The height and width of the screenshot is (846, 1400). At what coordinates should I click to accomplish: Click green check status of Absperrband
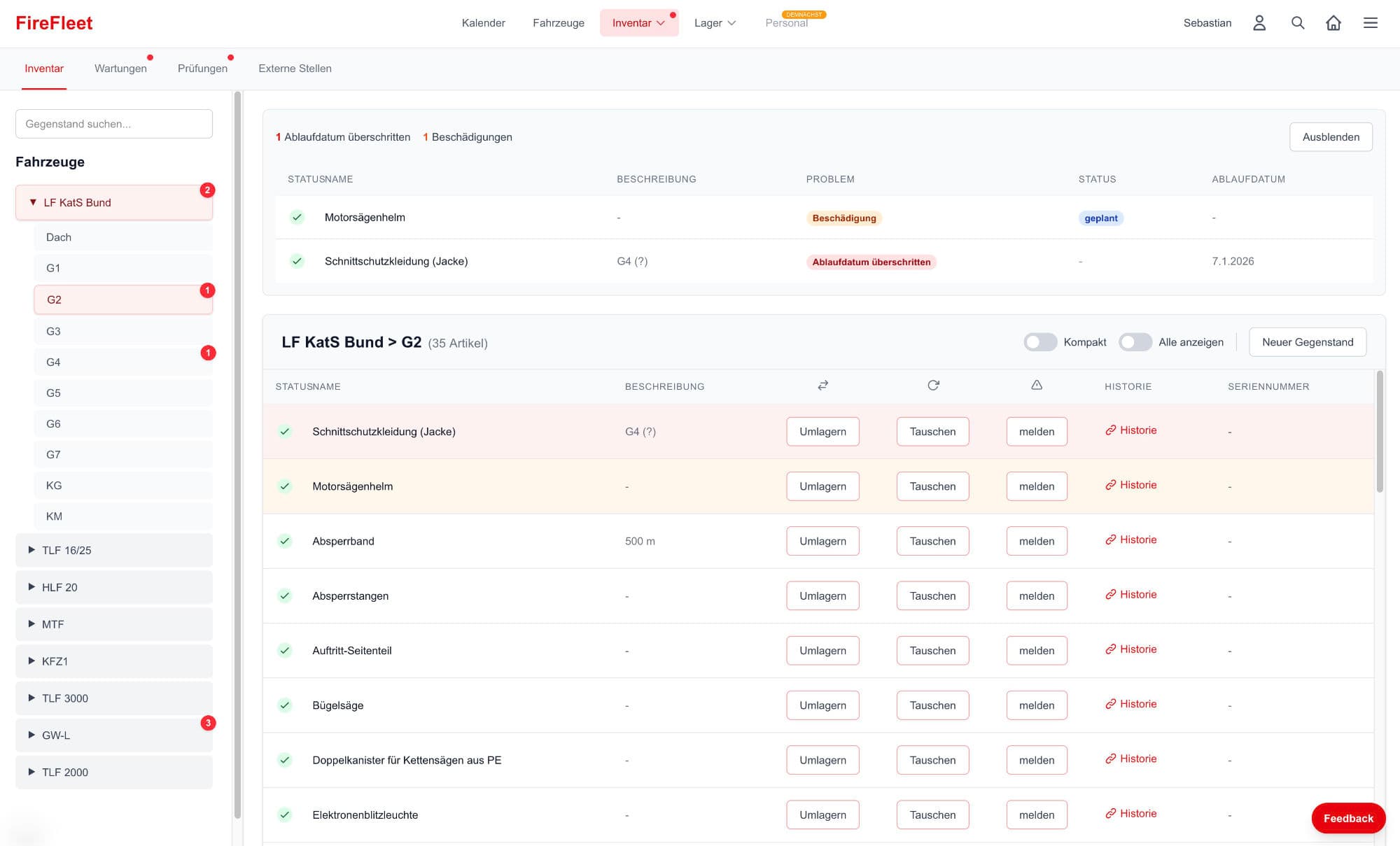285,541
